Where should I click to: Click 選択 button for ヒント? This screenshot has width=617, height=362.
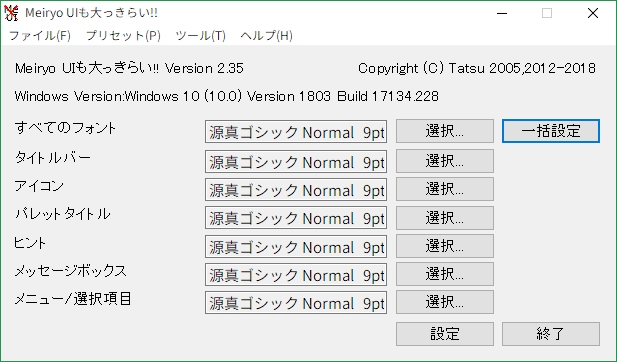pyautogui.click(x=445, y=246)
